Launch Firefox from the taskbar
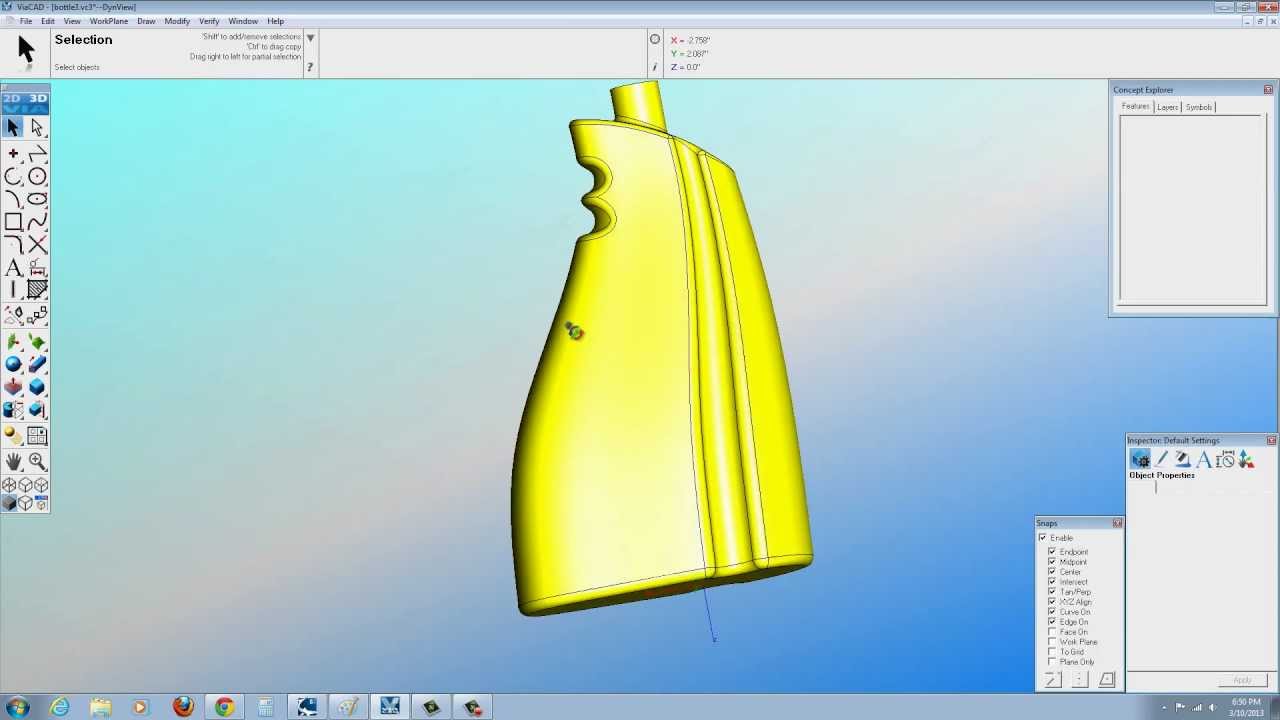Image resolution: width=1280 pixels, height=720 pixels. (182, 707)
